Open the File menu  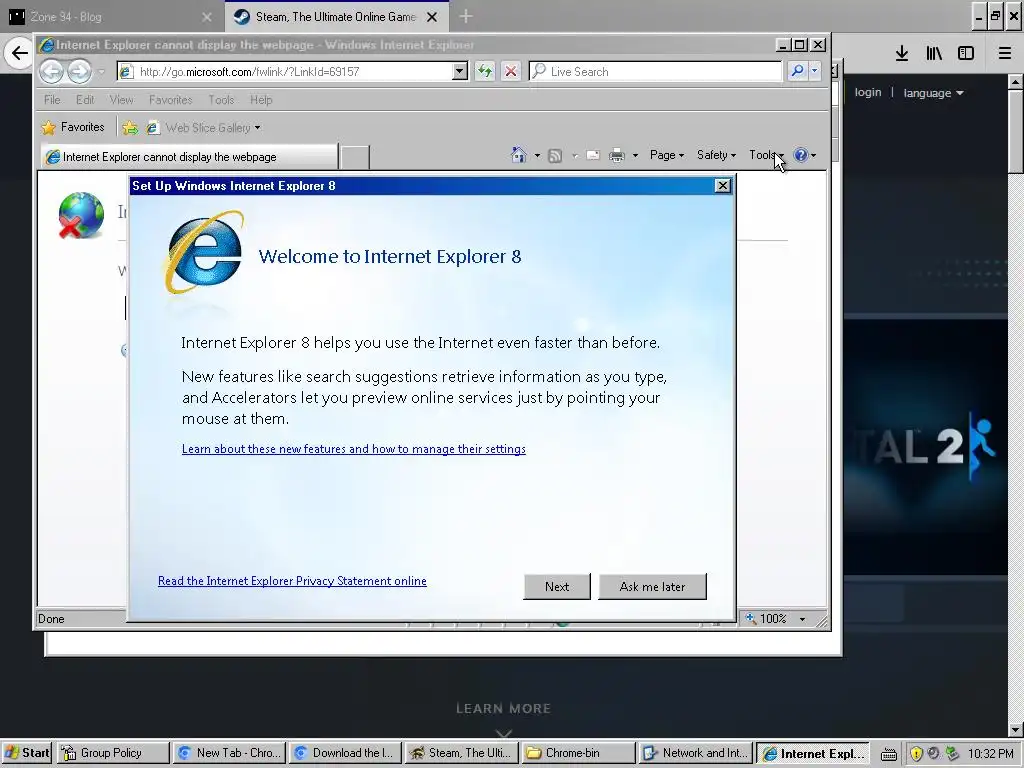tap(52, 100)
